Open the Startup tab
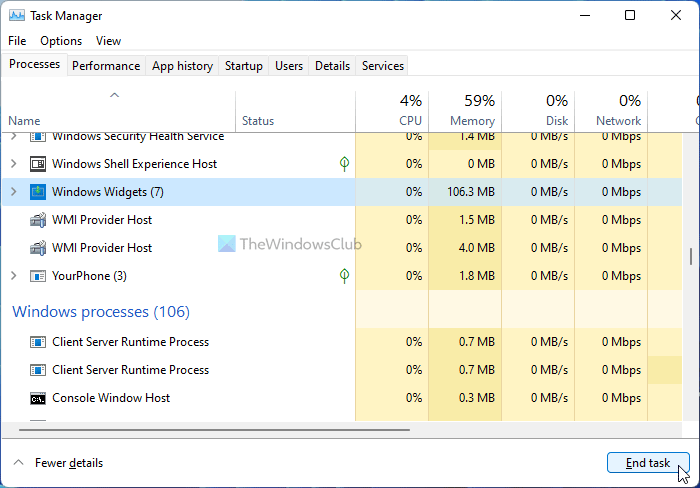The height and width of the screenshot is (488, 700). tap(244, 66)
